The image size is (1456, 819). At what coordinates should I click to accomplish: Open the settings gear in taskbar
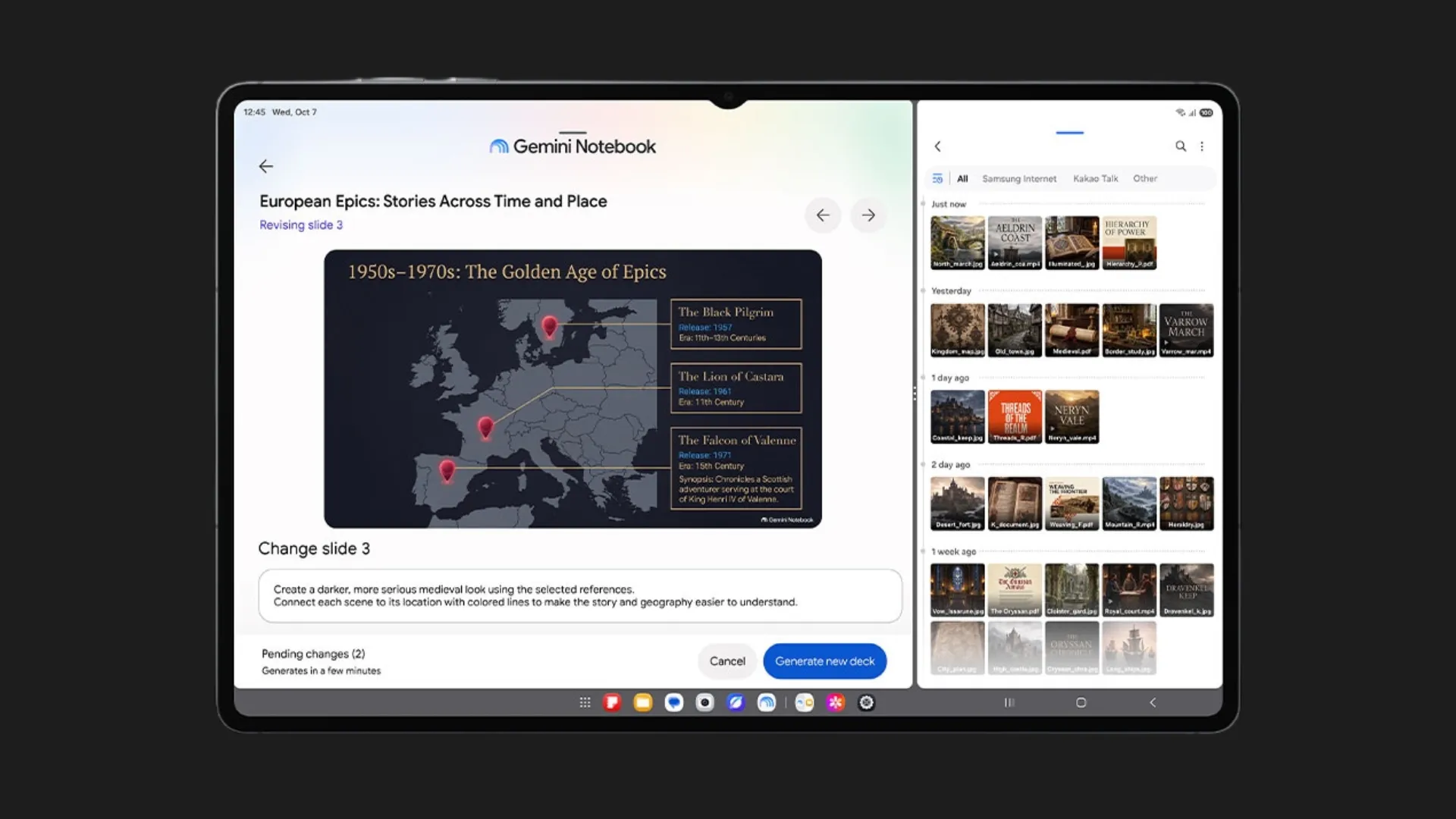(866, 703)
